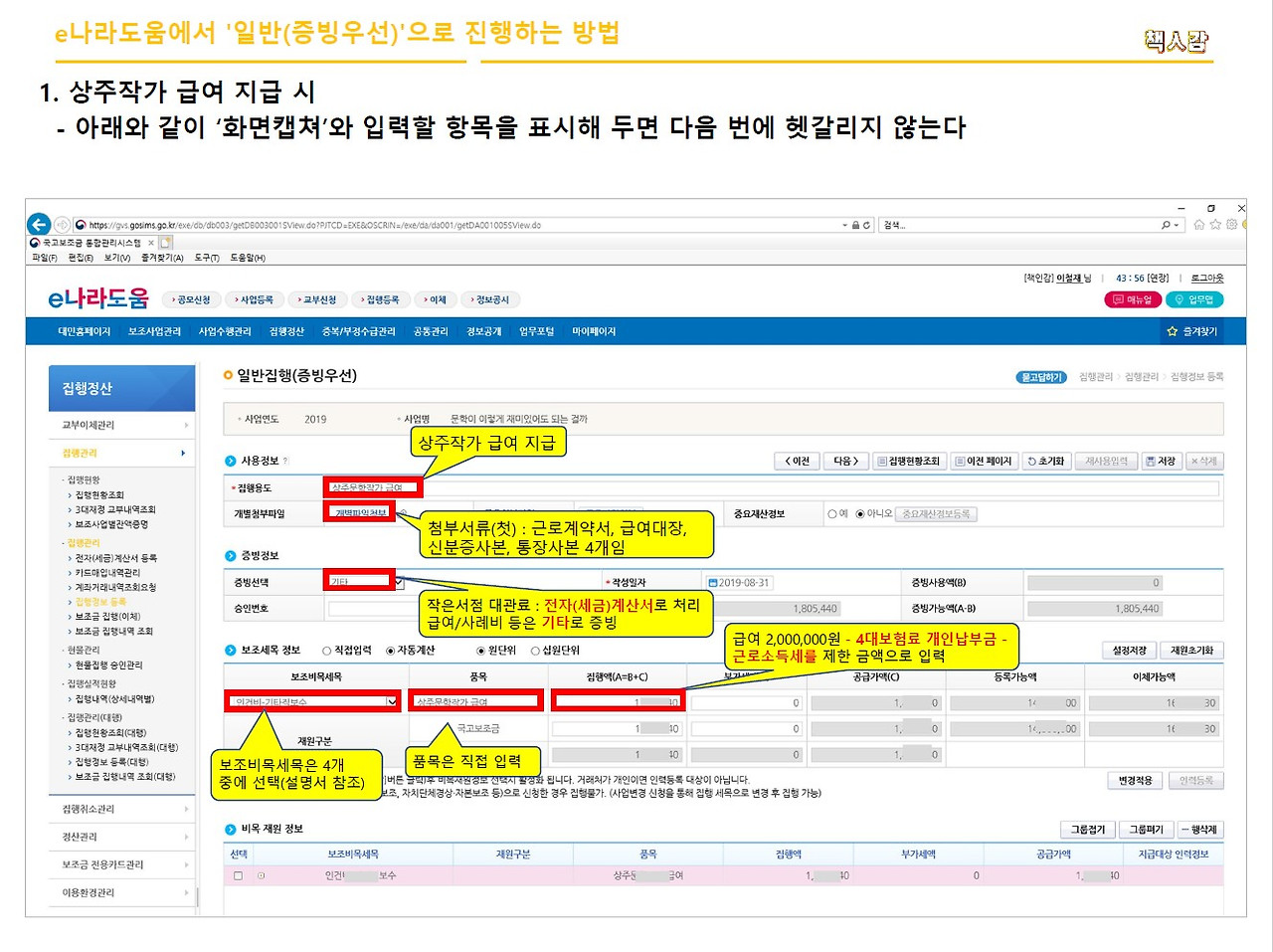1273x952 pixels.
Task: Click the browser back arrow button
Action: pyautogui.click(x=39, y=225)
